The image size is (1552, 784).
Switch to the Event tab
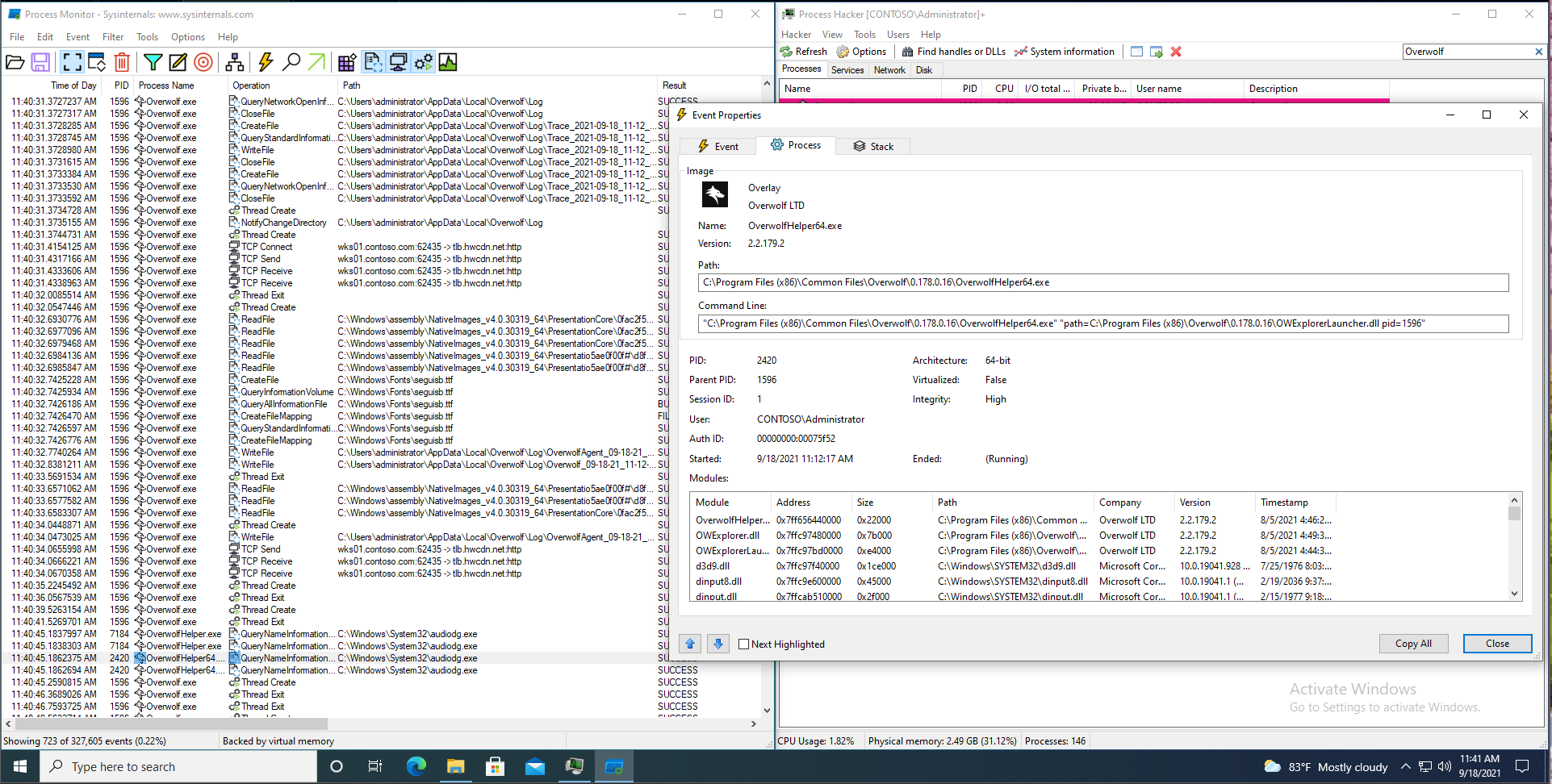tap(718, 146)
